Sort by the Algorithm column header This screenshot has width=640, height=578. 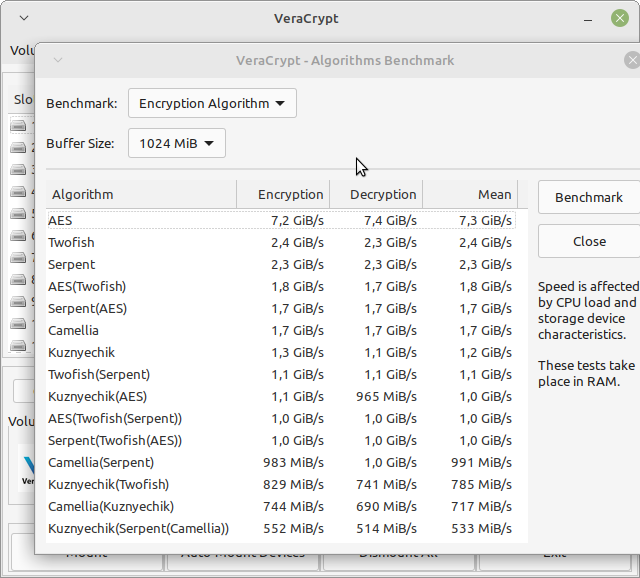[141, 195]
